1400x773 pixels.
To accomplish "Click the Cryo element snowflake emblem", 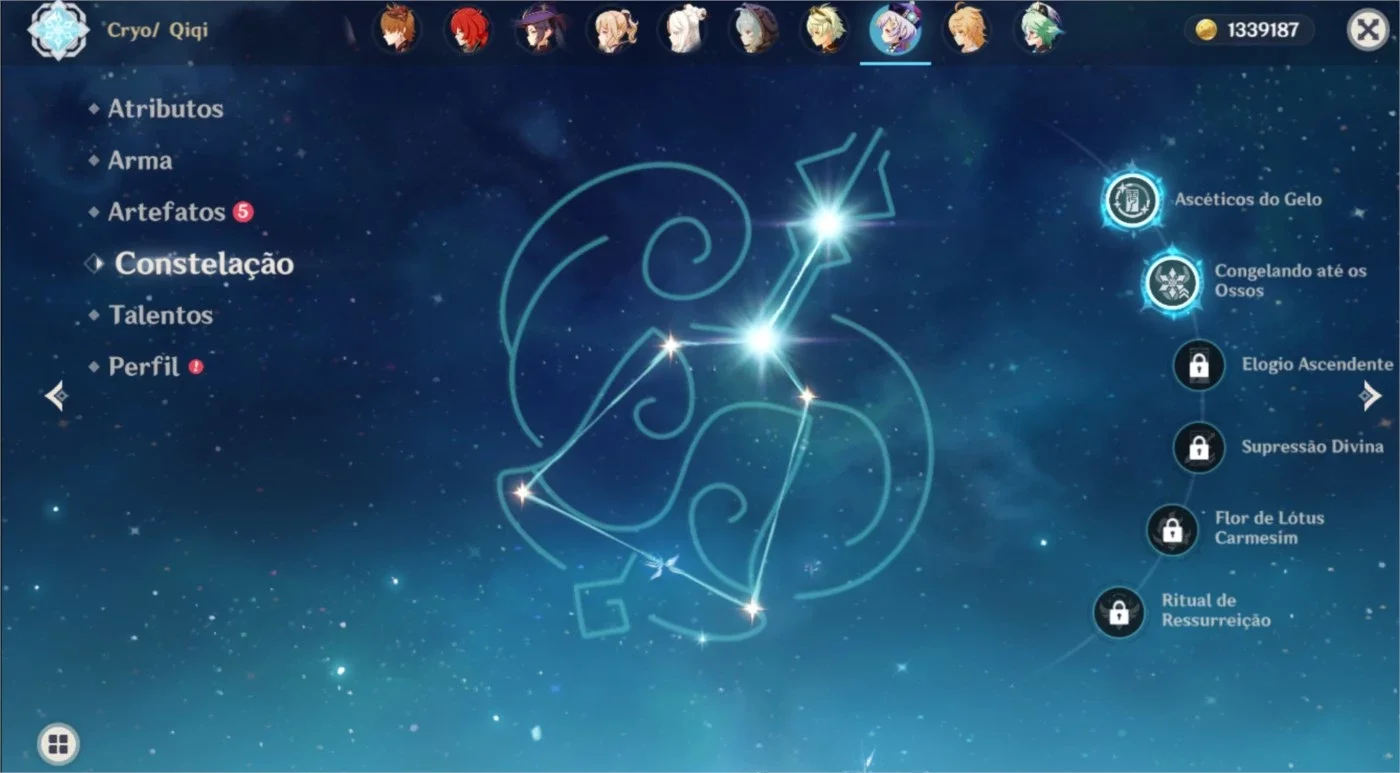I will pyautogui.click(x=58, y=30).
